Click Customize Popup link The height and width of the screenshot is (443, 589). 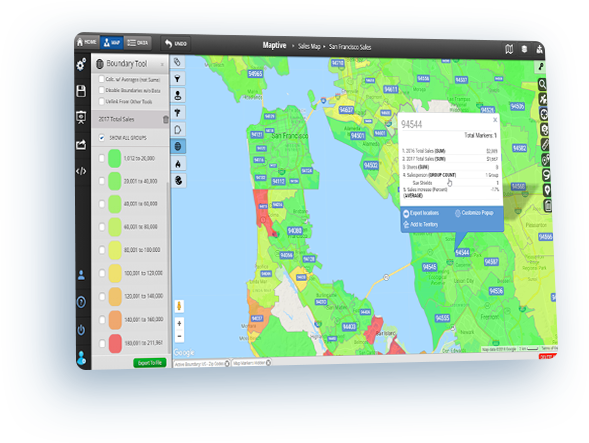474,213
